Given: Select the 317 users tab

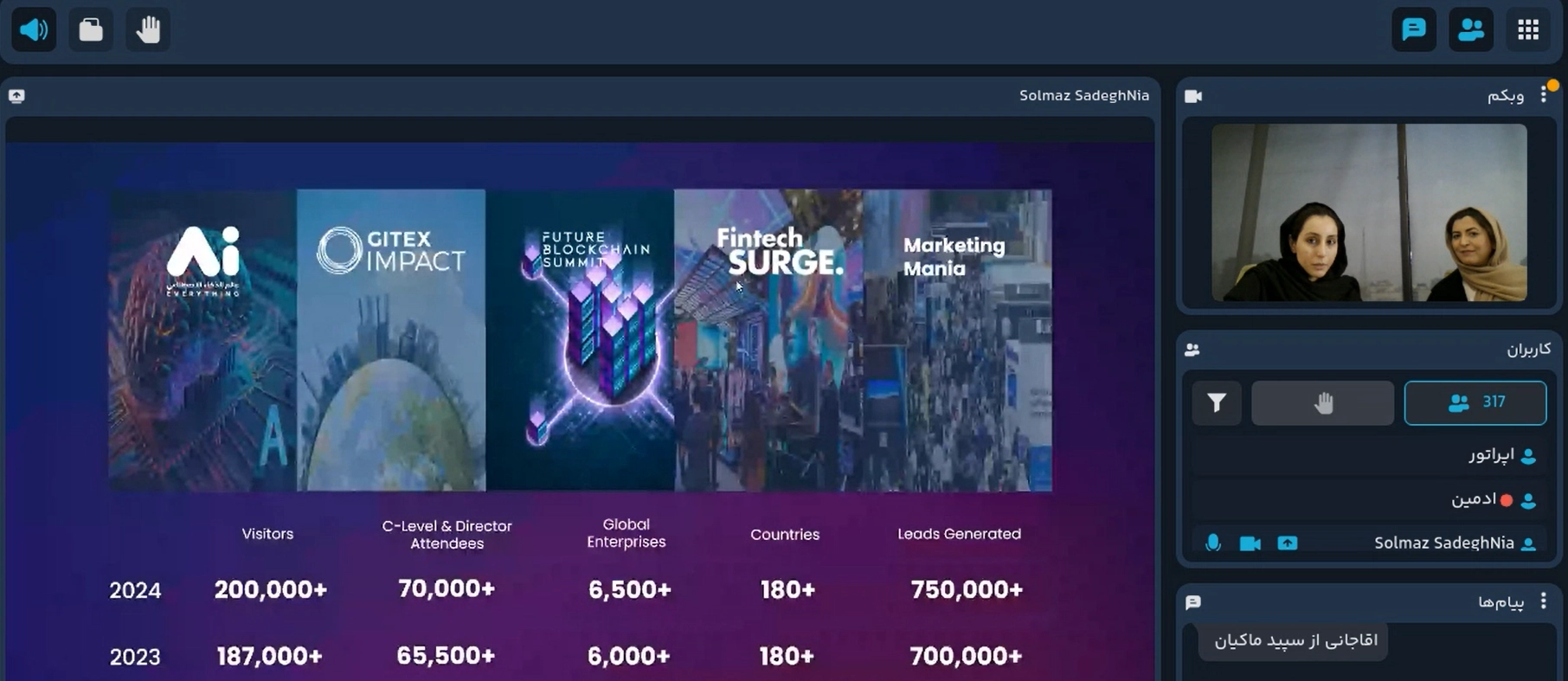Looking at the screenshot, I should pos(1475,402).
